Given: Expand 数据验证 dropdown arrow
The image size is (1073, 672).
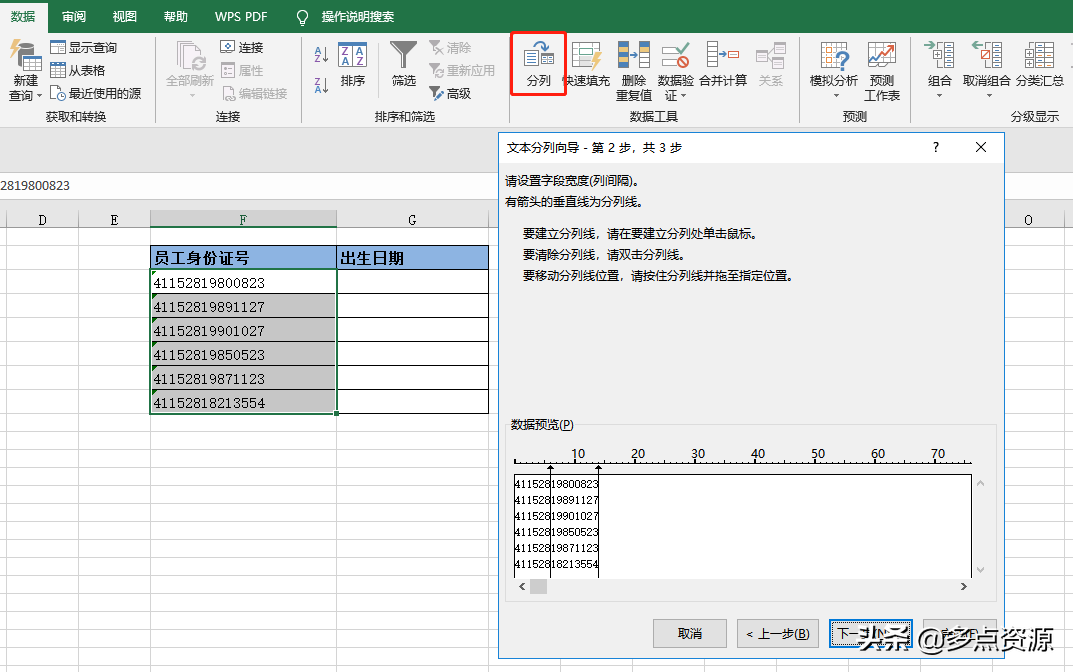Looking at the screenshot, I should pyautogui.click(x=683, y=96).
